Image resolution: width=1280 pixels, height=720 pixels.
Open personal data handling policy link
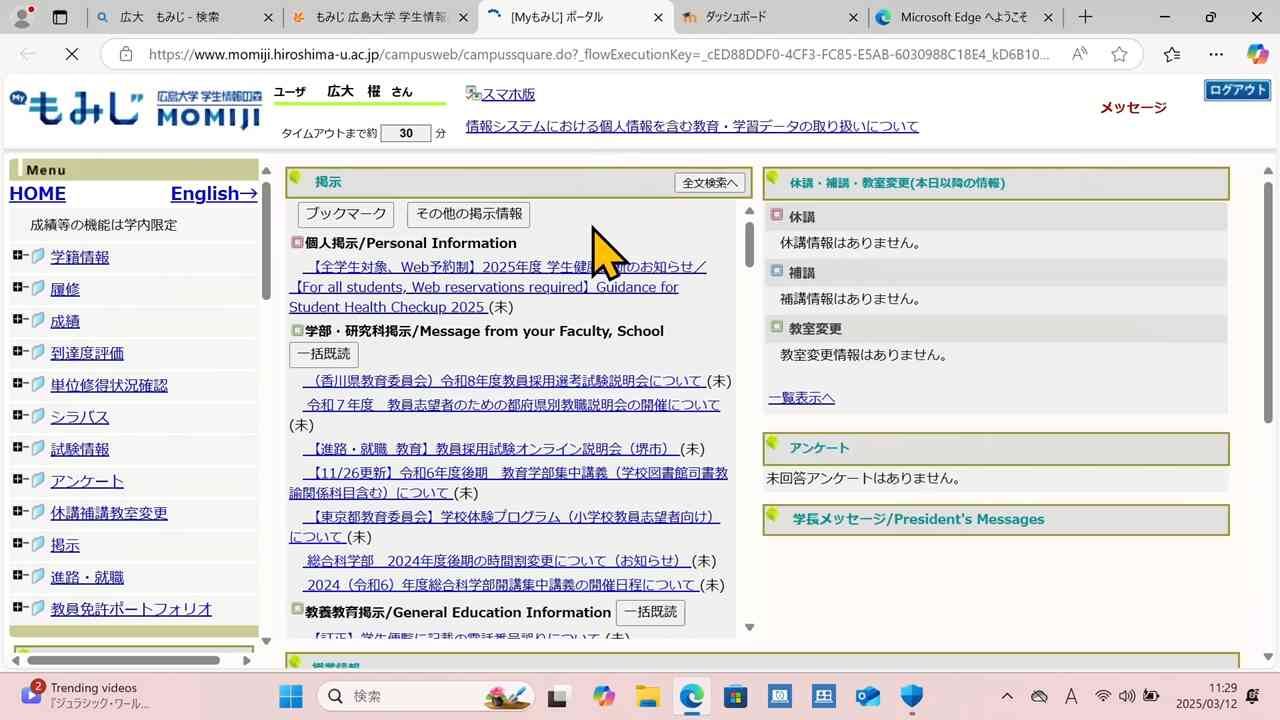pos(692,126)
